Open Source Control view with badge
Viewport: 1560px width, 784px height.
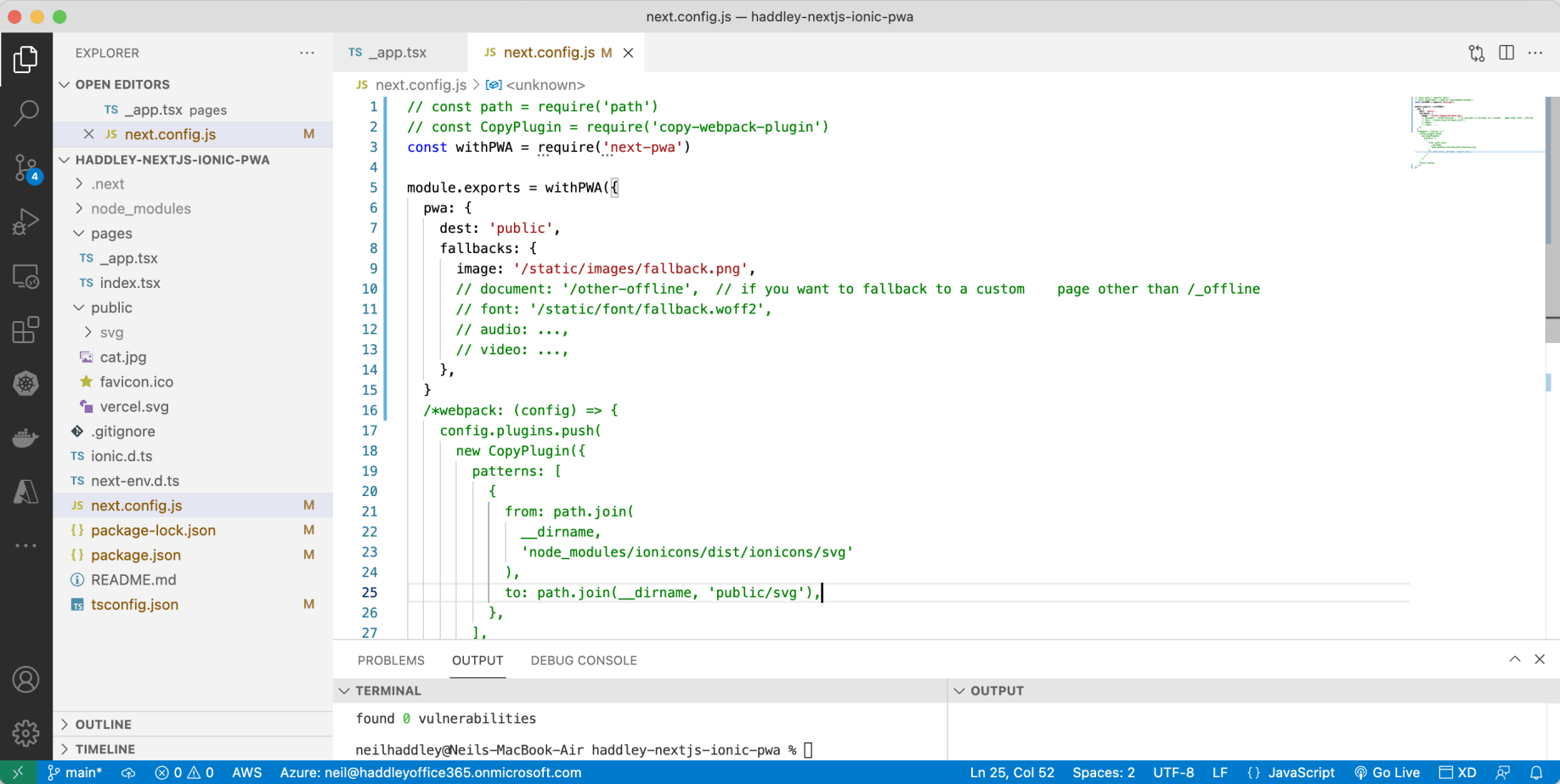[26, 167]
